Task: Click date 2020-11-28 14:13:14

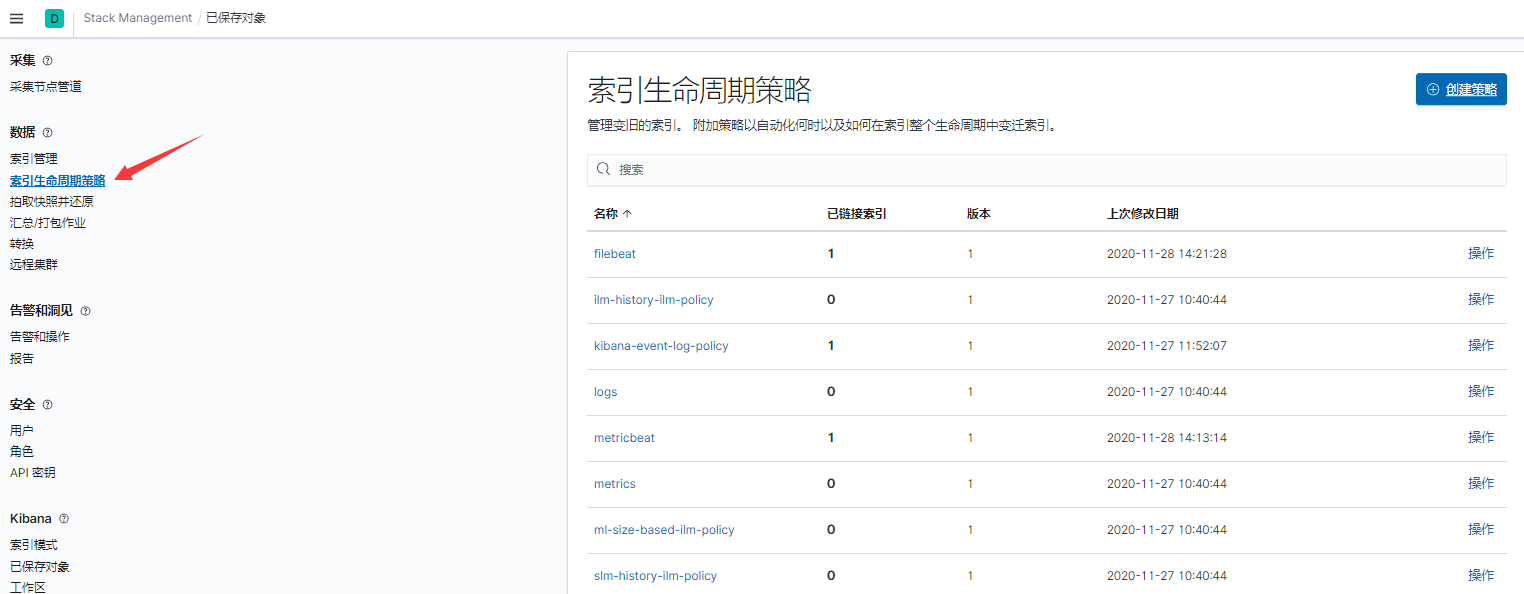Action: (x=1167, y=438)
